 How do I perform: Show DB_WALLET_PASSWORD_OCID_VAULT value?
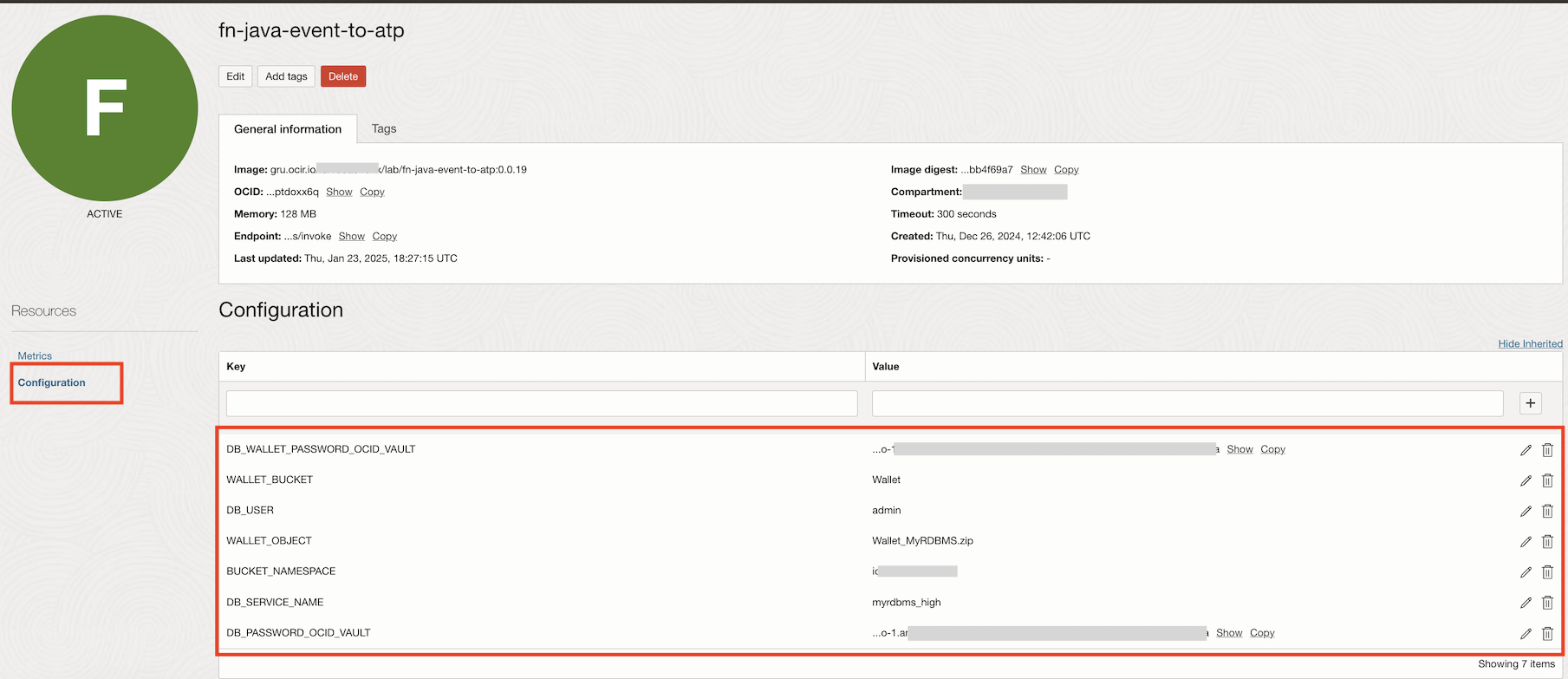coord(1239,449)
